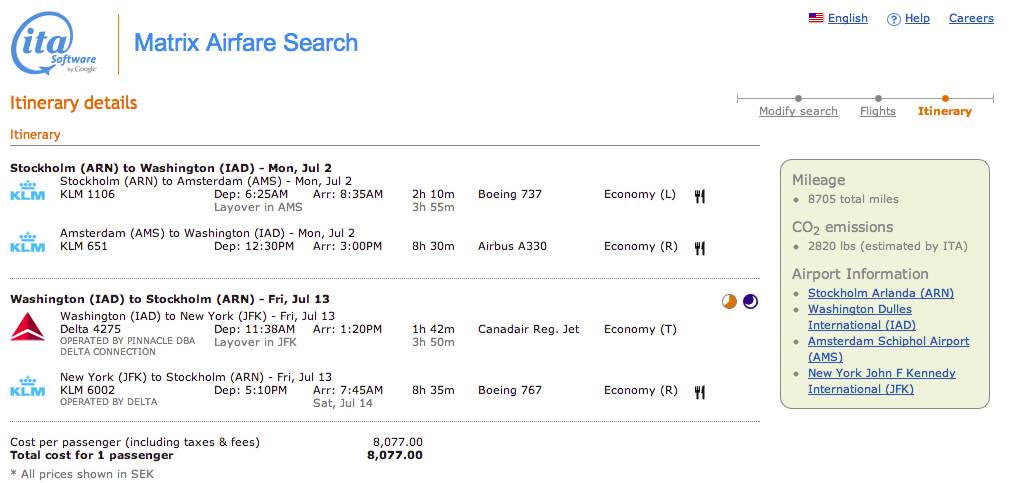
Task: Go to the Modify search step
Action: pyautogui.click(x=798, y=111)
